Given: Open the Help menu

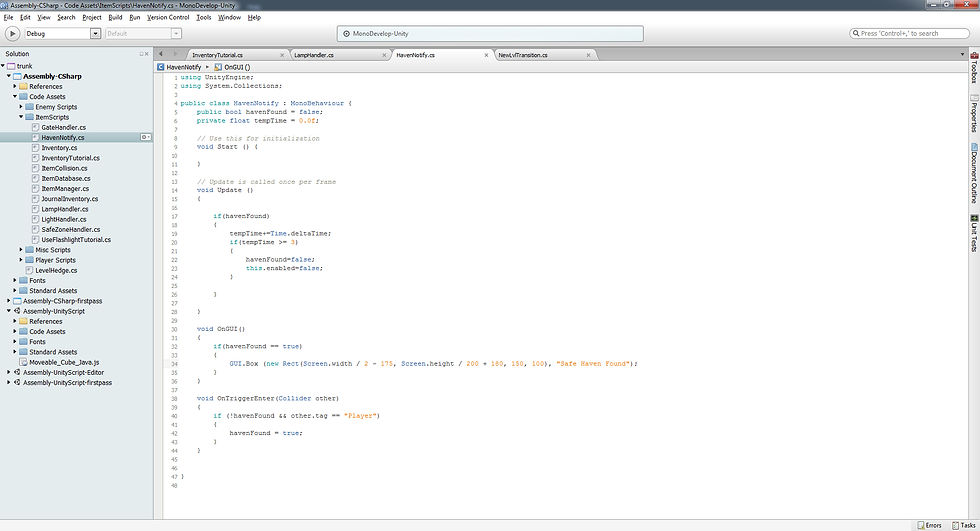Looking at the screenshot, I should [x=254, y=17].
